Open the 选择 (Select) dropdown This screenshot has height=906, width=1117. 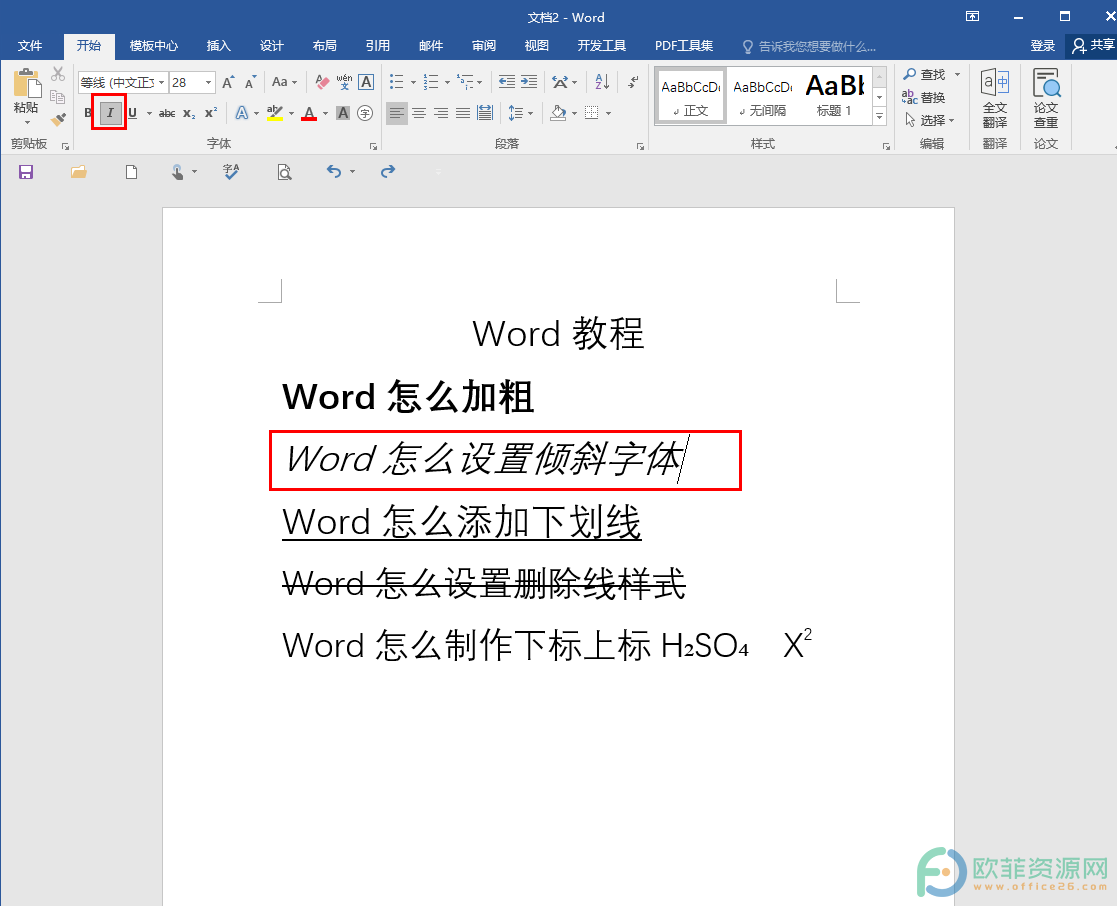930,120
